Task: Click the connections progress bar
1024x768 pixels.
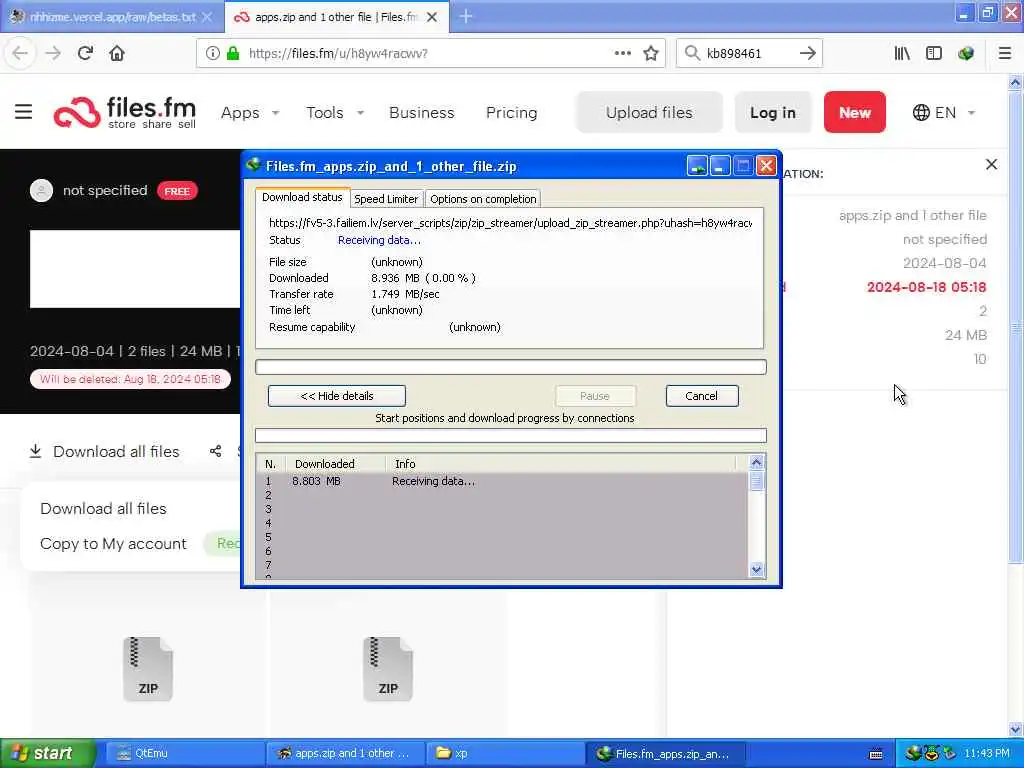Action: pyautogui.click(x=511, y=436)
